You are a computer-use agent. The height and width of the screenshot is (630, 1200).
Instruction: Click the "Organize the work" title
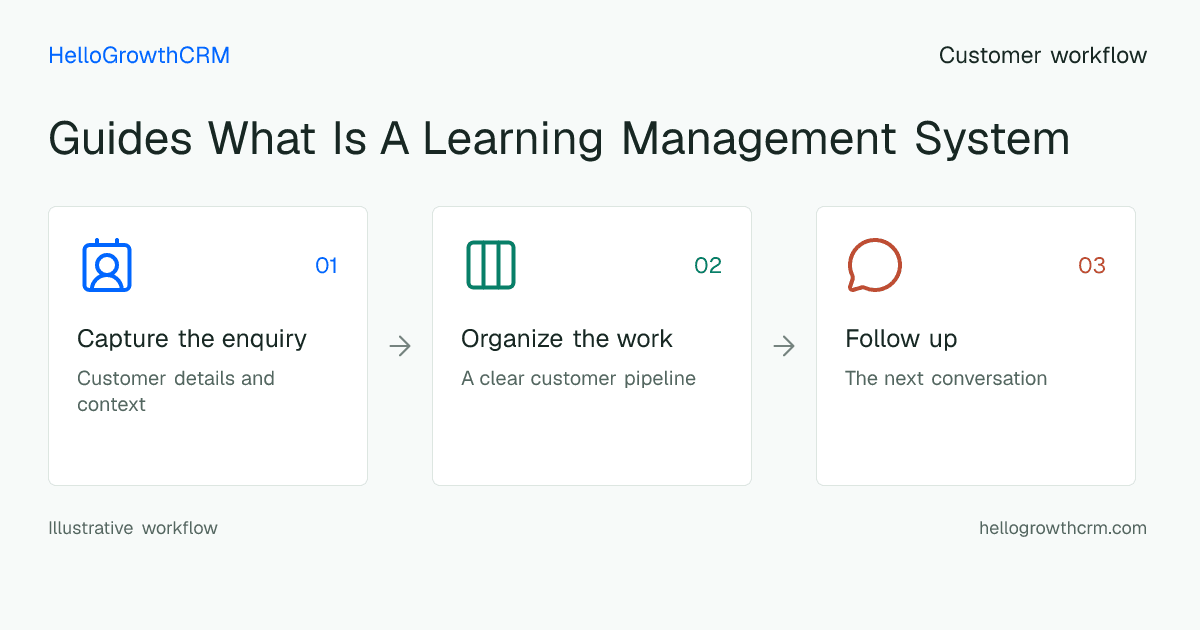pos(567,339)
